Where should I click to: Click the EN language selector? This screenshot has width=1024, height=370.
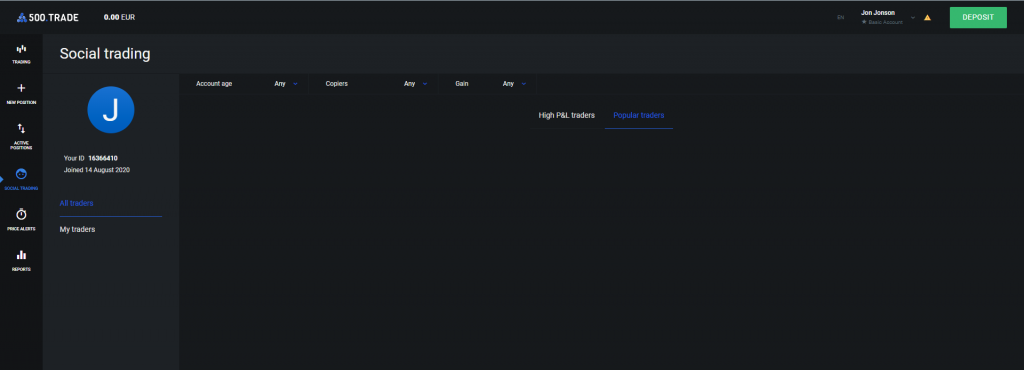pos(840,18)
